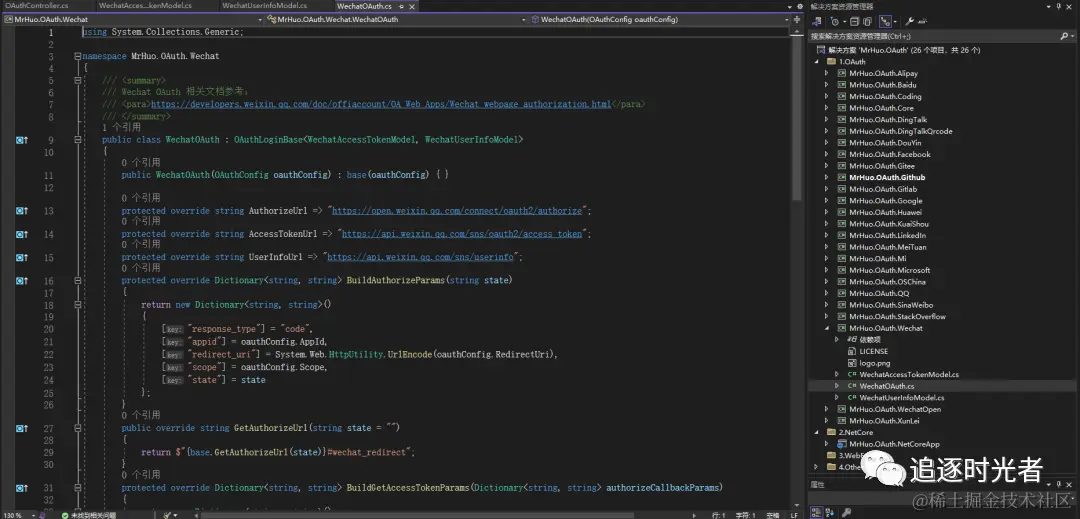Select MrHuo.OAuth.StackOverflow project
The width and height of the screenshot is (1080, 519).
click(x=897, y=317)
